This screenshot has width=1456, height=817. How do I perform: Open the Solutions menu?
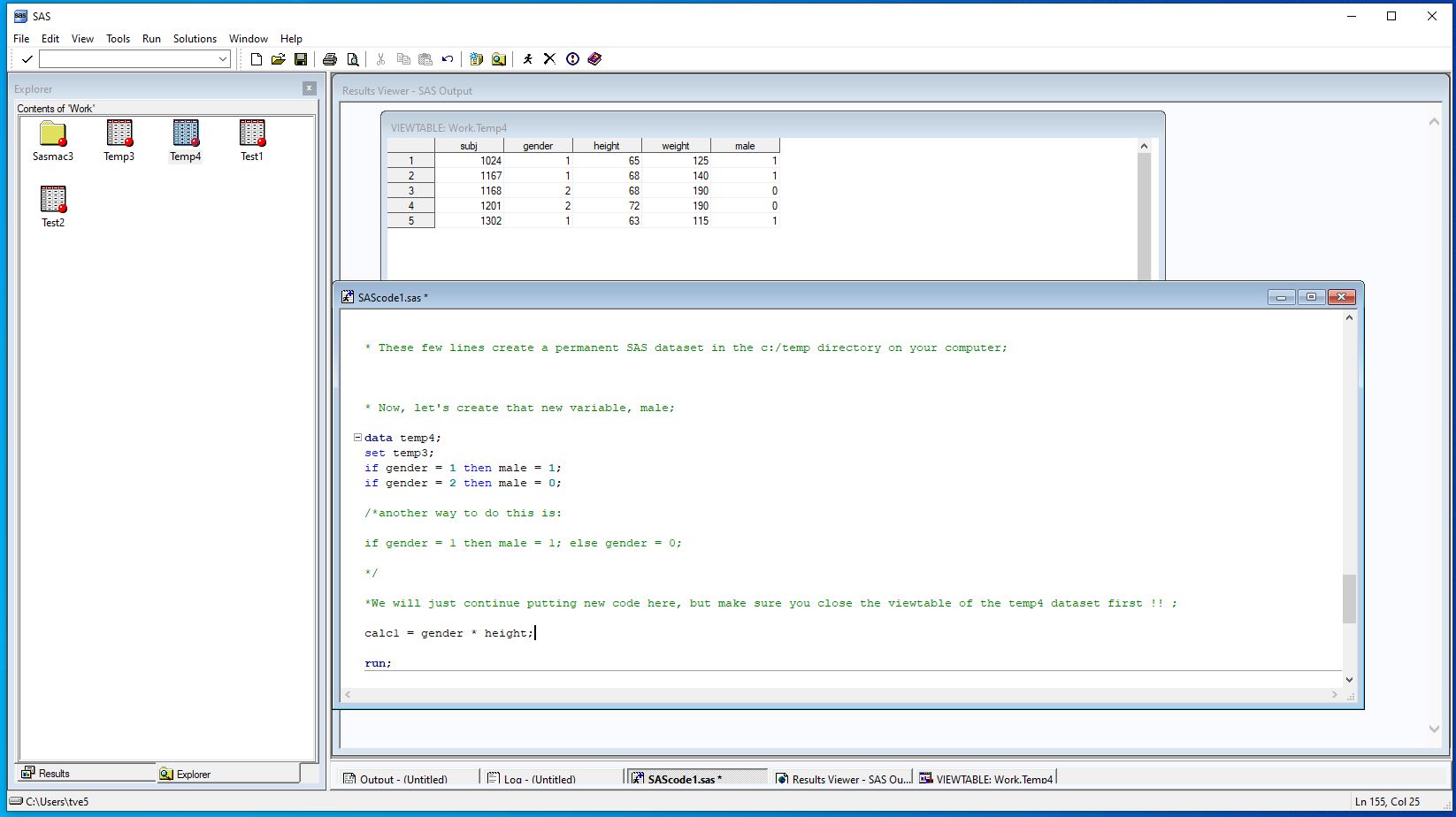click(195, 39)
